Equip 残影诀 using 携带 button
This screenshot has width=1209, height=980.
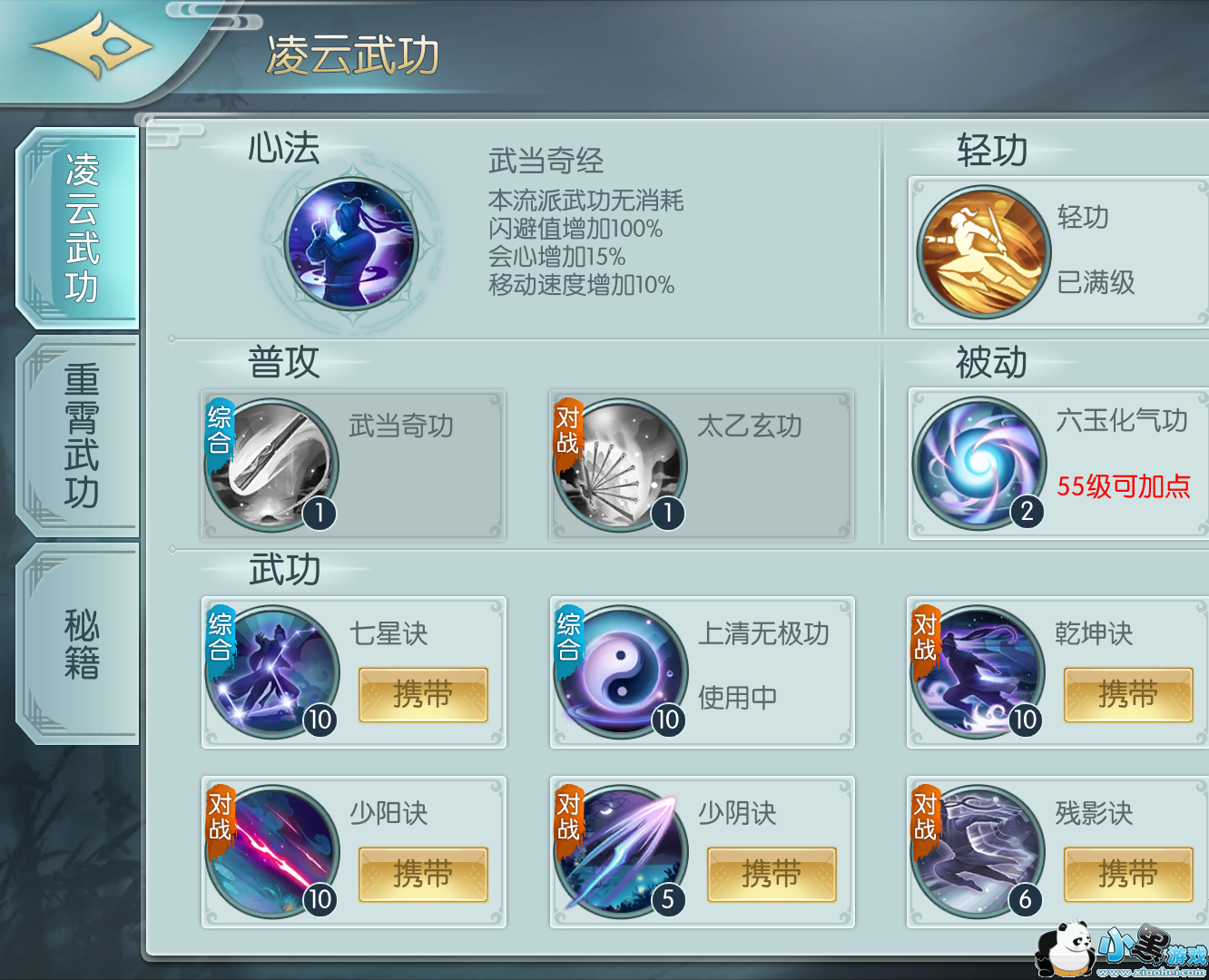coord(1128,875)
